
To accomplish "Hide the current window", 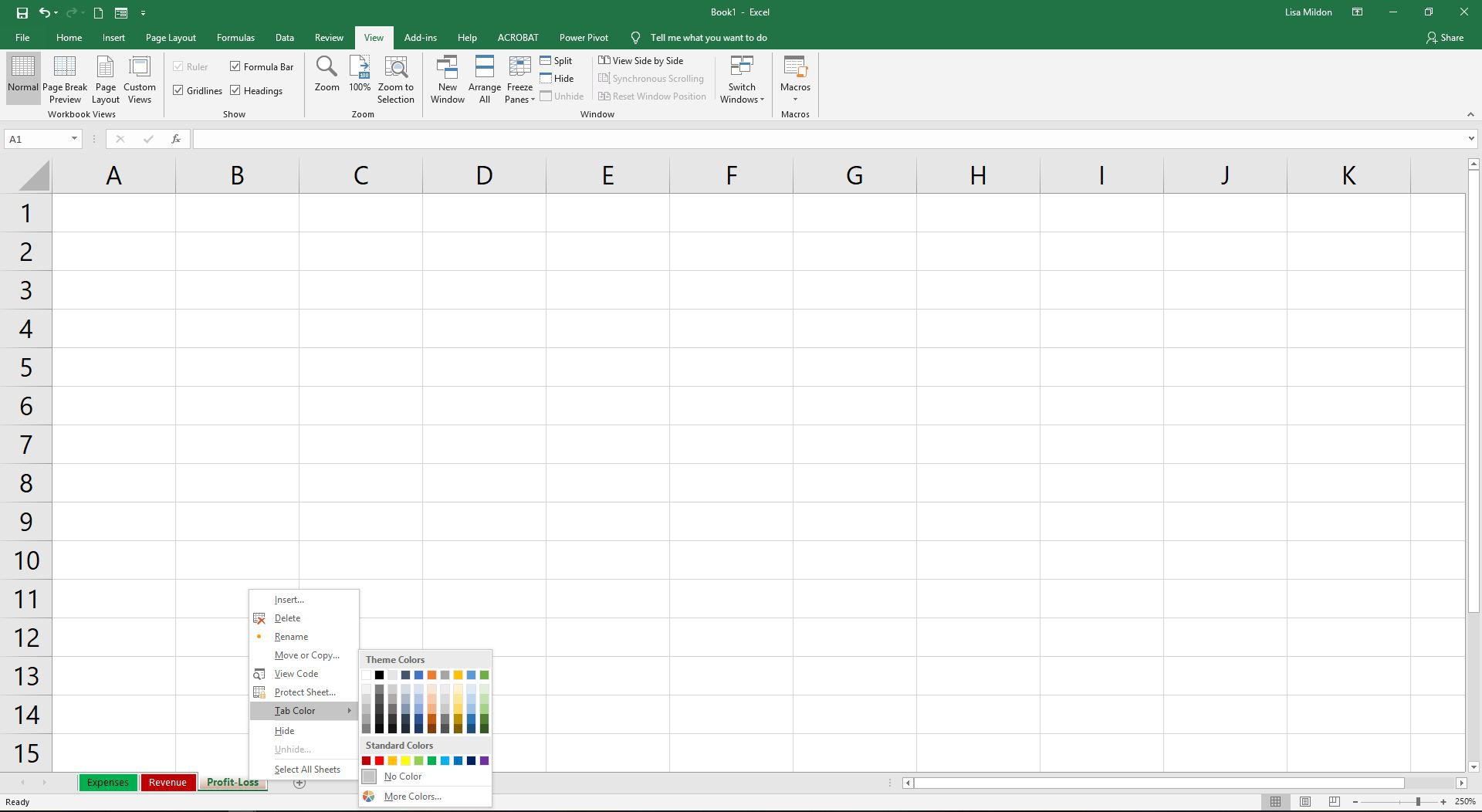I will tap(557, 78).
